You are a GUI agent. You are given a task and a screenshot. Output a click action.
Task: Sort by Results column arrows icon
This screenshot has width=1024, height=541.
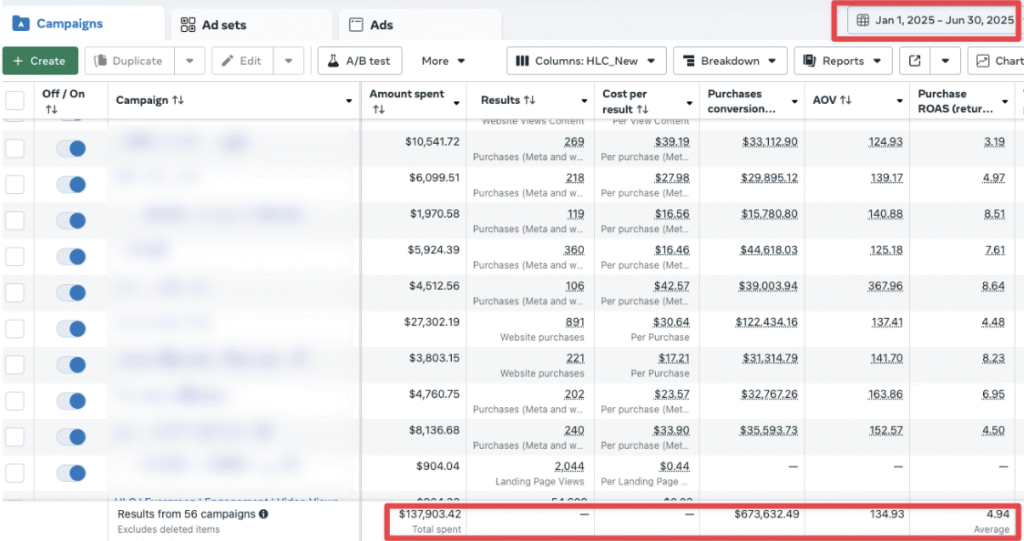[530, 100]
